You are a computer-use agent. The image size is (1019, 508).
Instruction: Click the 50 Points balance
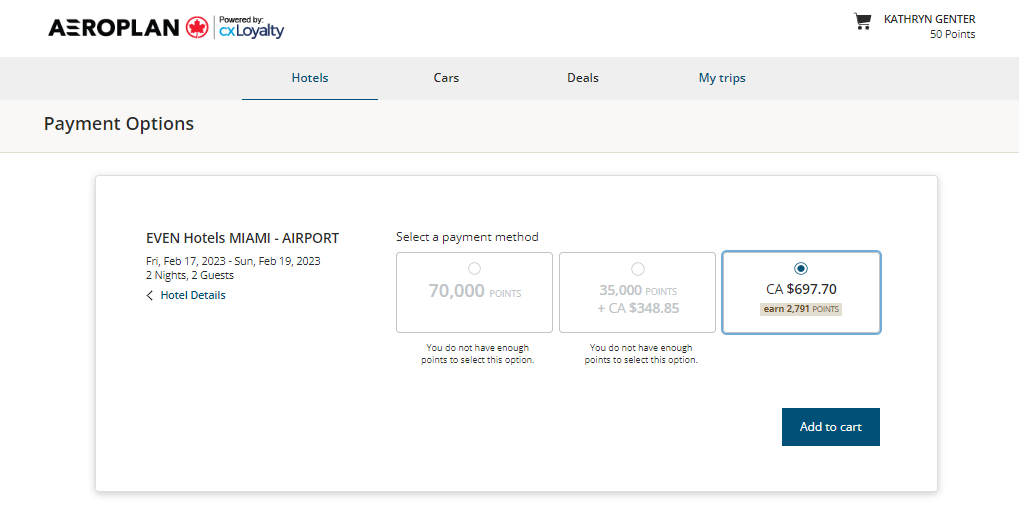(953, 34)
